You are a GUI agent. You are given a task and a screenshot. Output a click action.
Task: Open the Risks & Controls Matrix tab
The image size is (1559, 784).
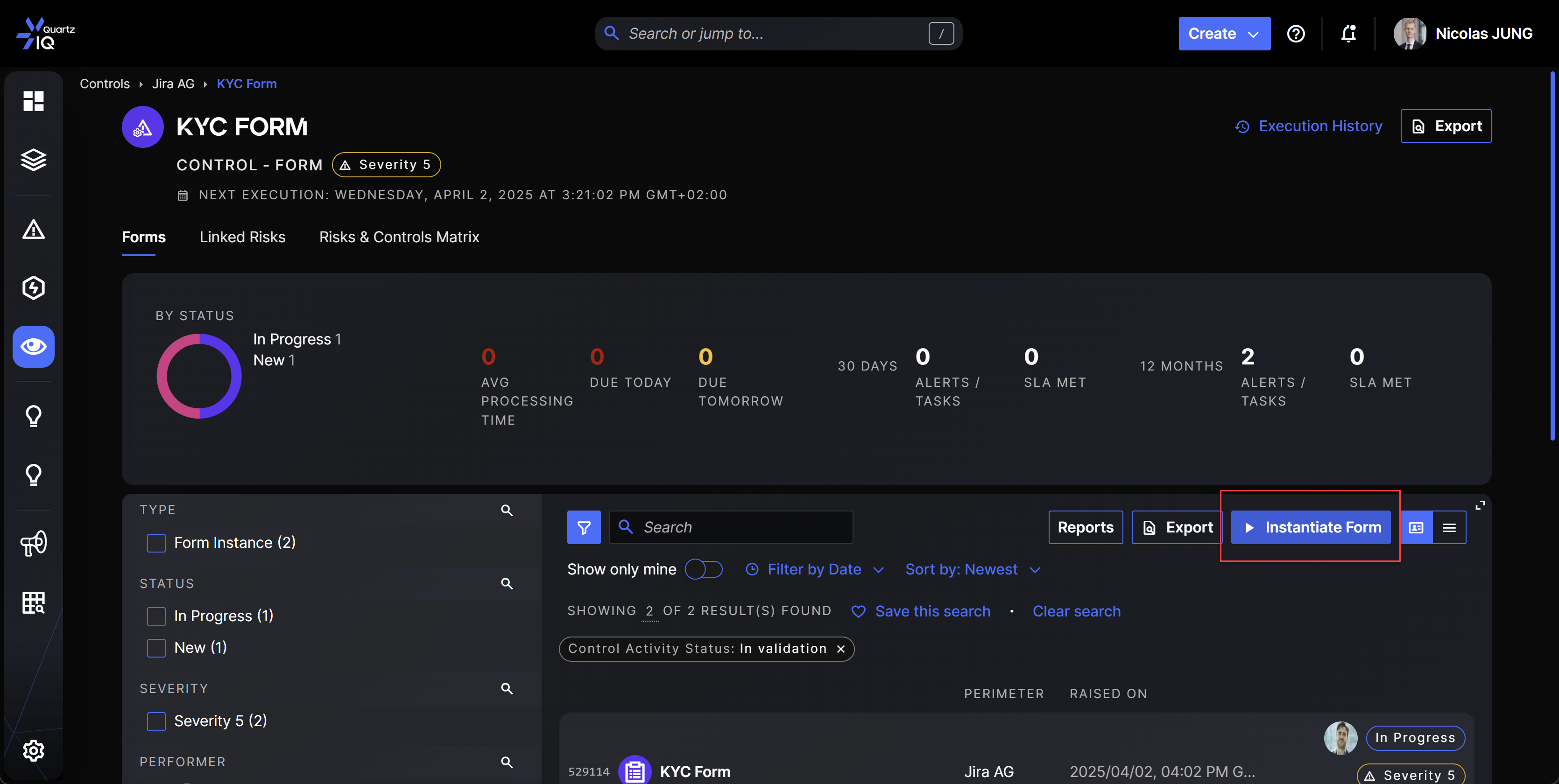click(x=399, y=237)
